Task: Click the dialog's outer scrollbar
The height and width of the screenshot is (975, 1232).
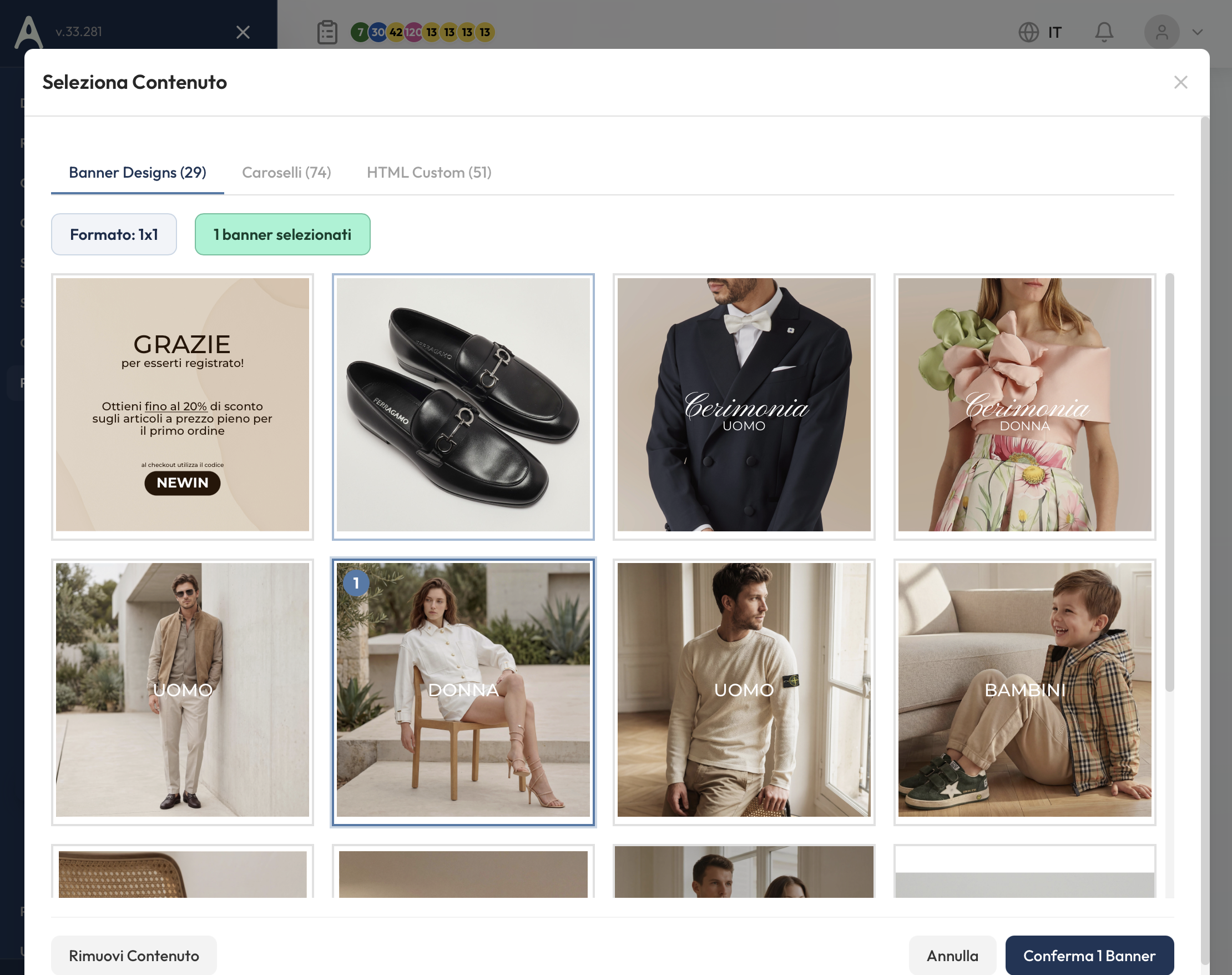Action: [x=1205, y=540]
